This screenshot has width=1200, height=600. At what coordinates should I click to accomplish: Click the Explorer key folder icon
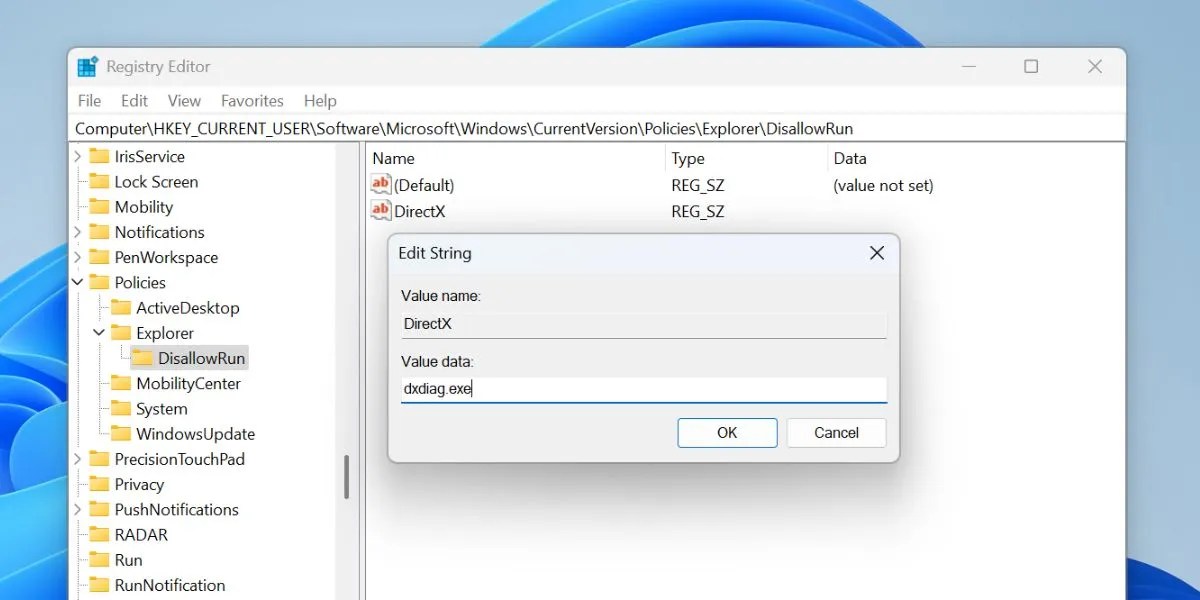tap(122, 332)
